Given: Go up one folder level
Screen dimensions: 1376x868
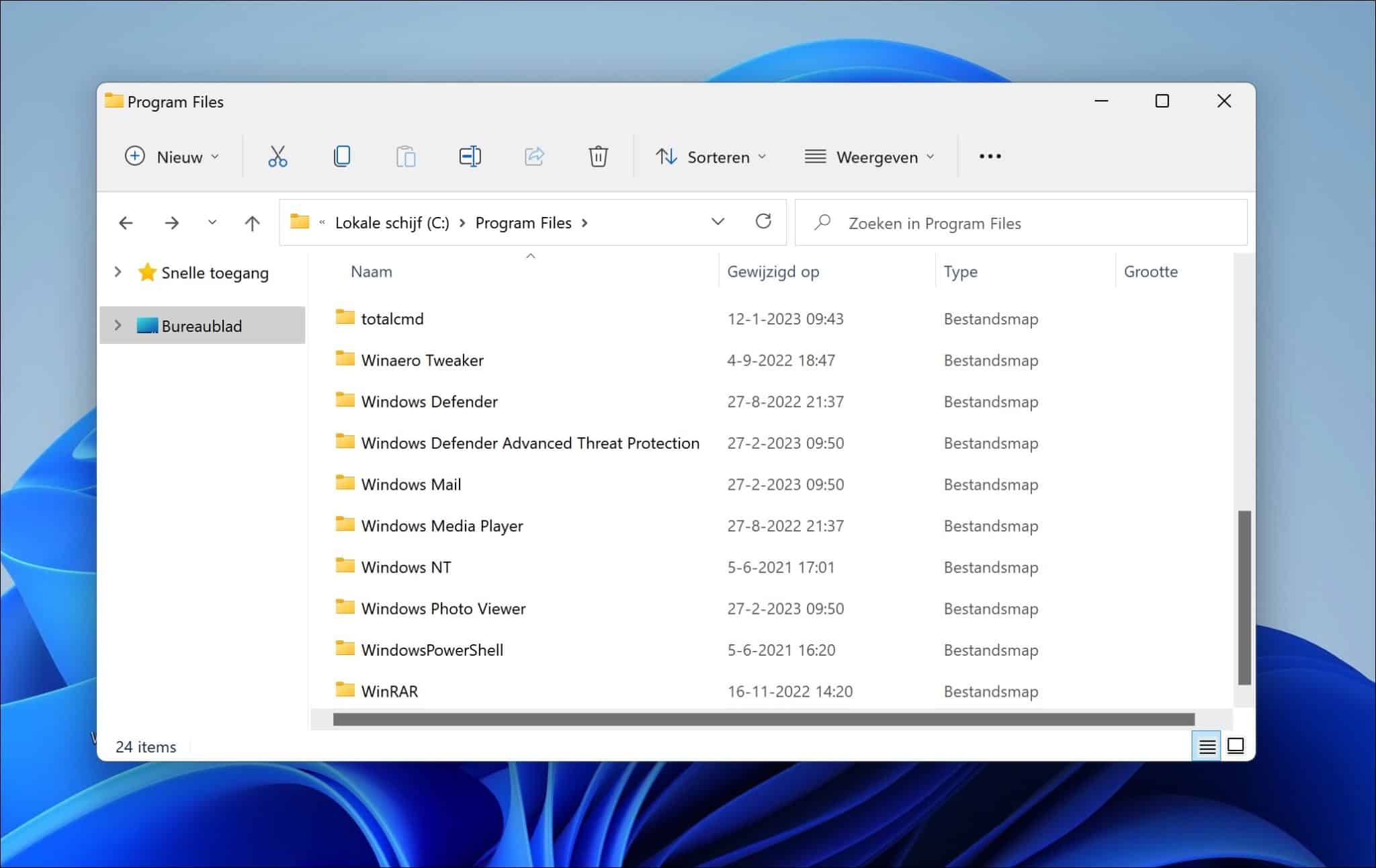Looking at the screenshot, I should coord(252,223).
